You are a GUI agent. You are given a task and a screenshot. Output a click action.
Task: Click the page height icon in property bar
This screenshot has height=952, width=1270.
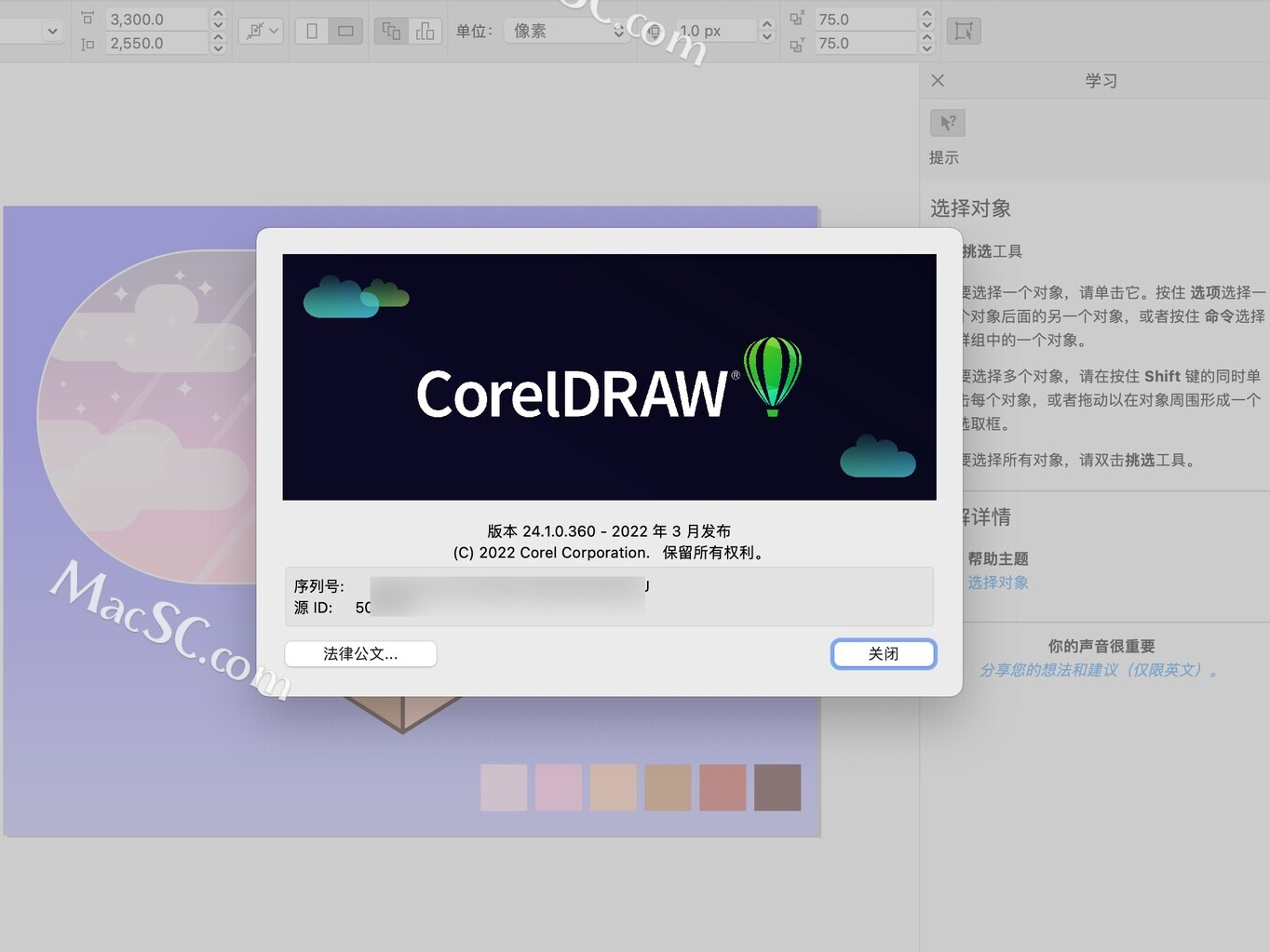pos(87,43)
